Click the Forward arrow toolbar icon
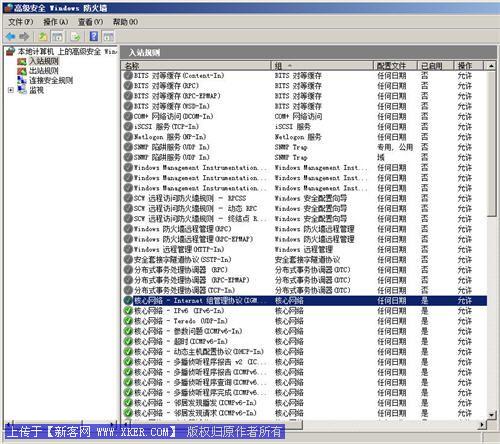Viewport: 500px width, 444px height. [24, 36]
